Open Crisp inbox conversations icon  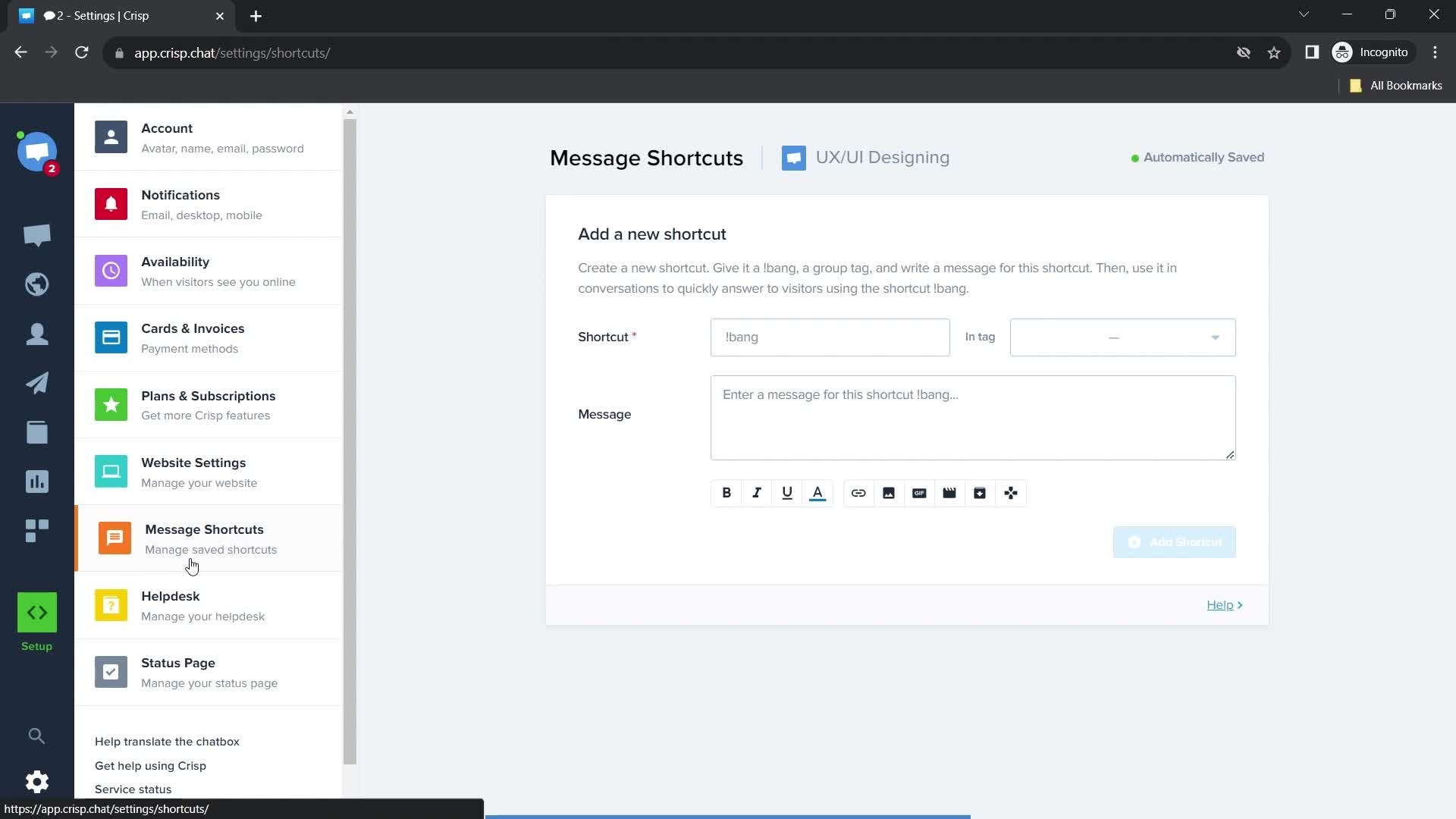click(x=36, y=236)
